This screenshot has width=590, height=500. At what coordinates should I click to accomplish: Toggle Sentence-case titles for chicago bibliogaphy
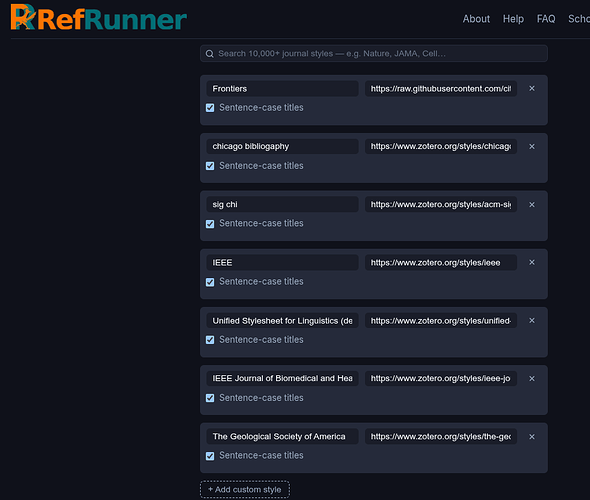point(210,166)
